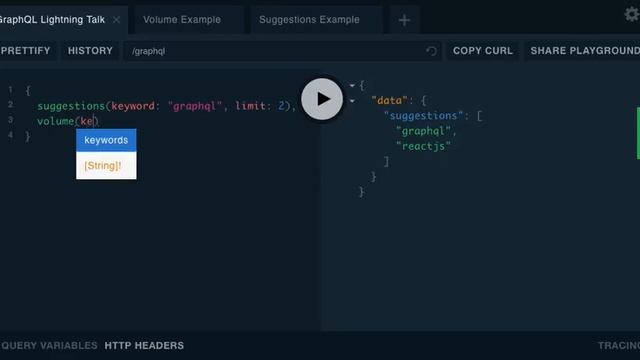Open settings with the gear icon
This screenshot has height=360, width=640.
(x=632, y=15)
